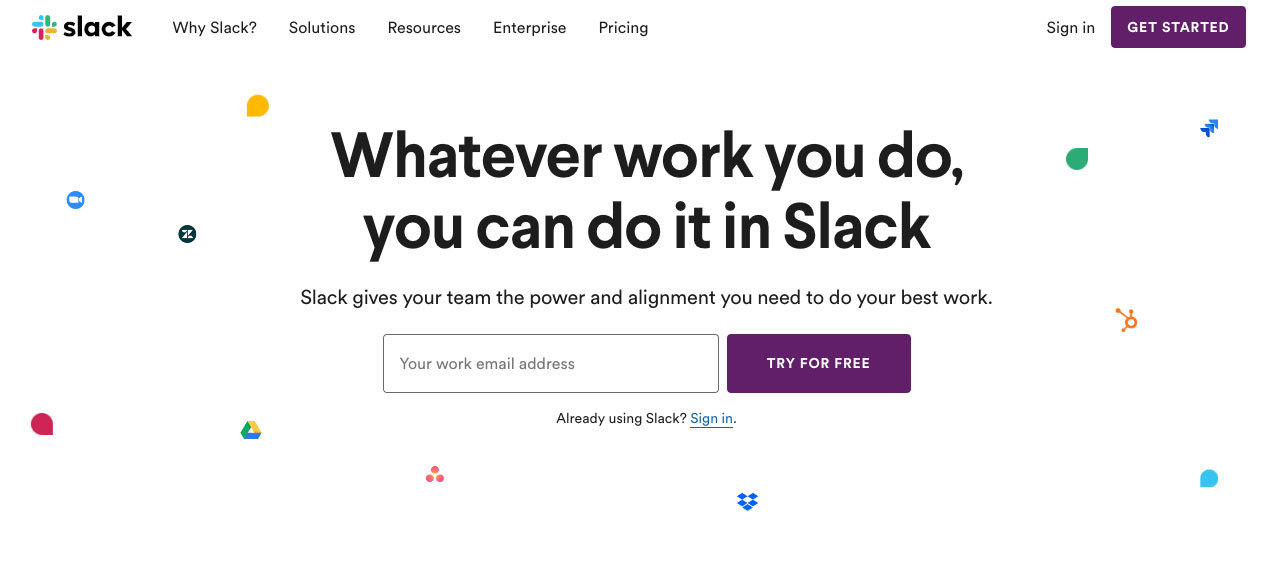Click the GET STARTED button
This screenshot has height=564, width=1285.
click(1178, 27)
